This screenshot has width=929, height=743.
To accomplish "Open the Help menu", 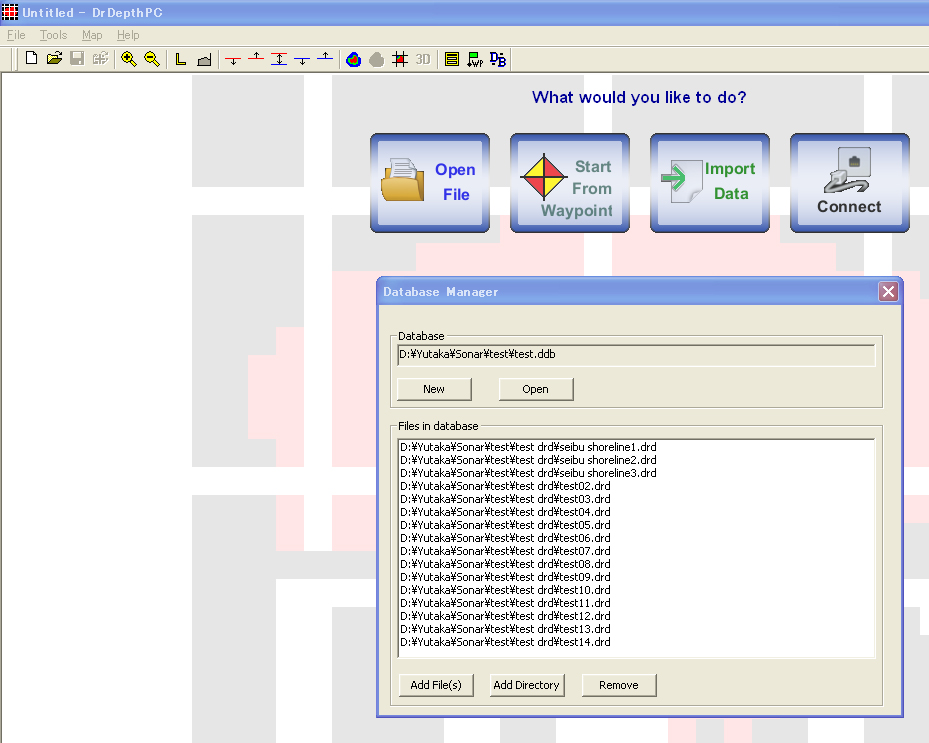I will [128, 35].
